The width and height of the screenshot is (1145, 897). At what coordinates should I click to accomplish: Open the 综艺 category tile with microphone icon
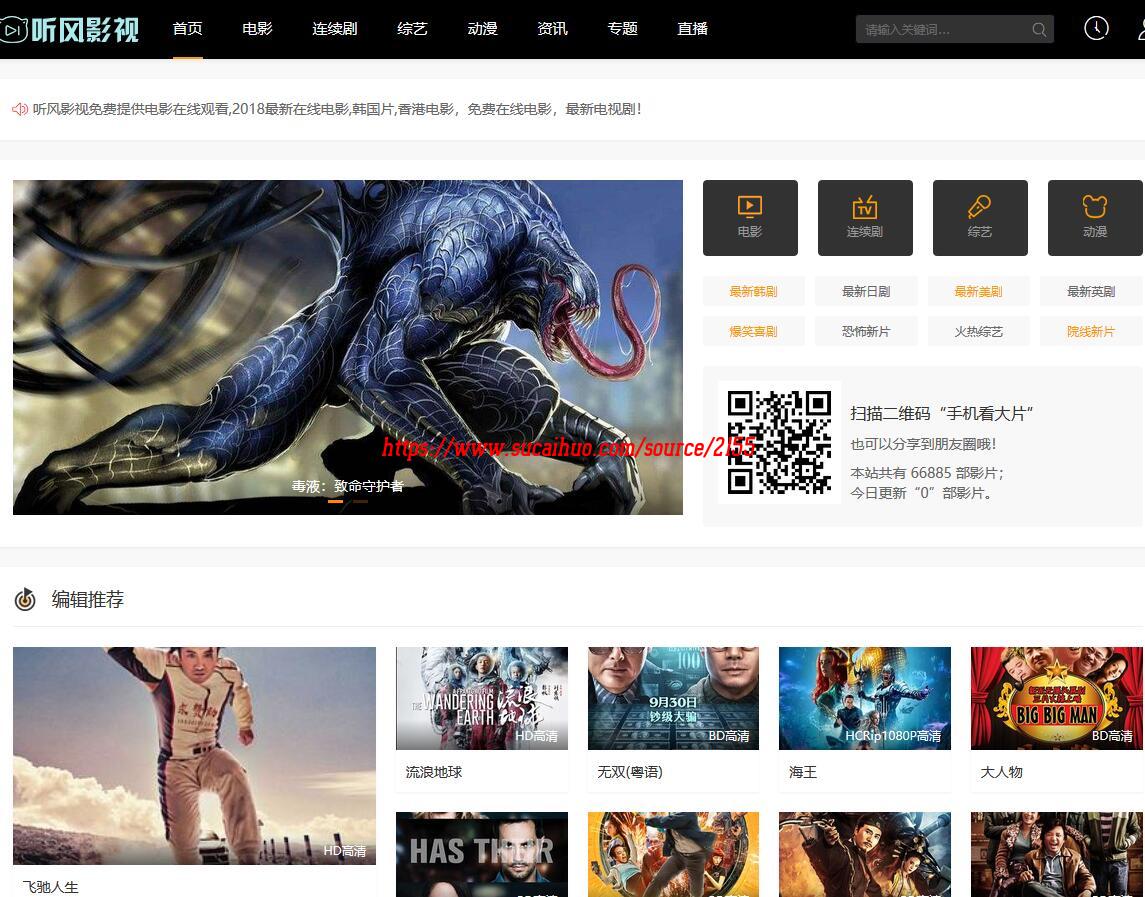pos(980,218)
